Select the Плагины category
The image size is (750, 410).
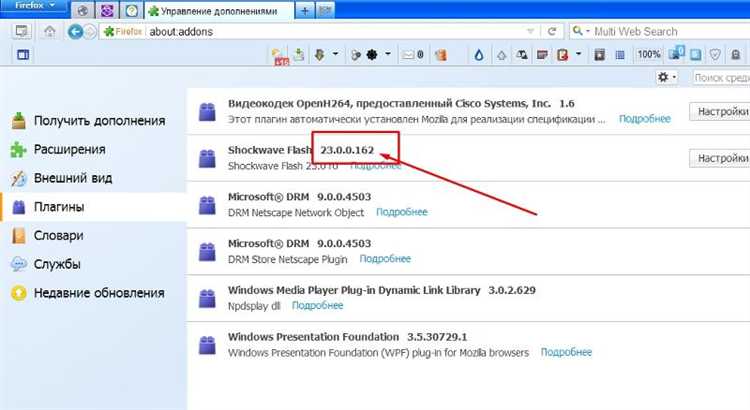pos(93,207)
